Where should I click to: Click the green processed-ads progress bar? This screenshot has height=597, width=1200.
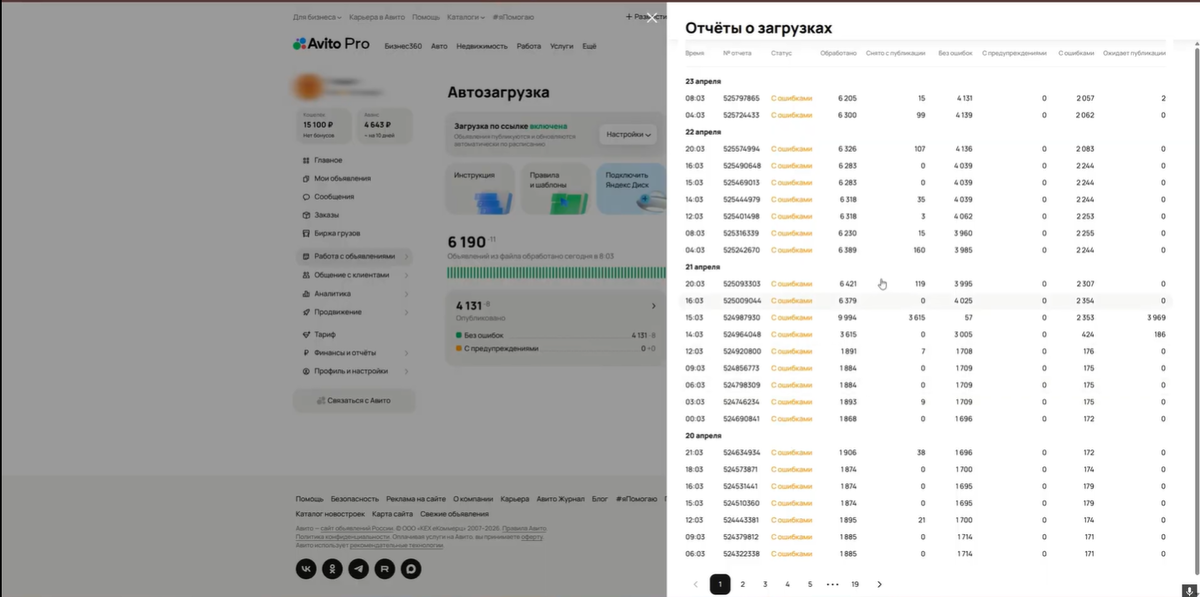click(x=556, y=272)
